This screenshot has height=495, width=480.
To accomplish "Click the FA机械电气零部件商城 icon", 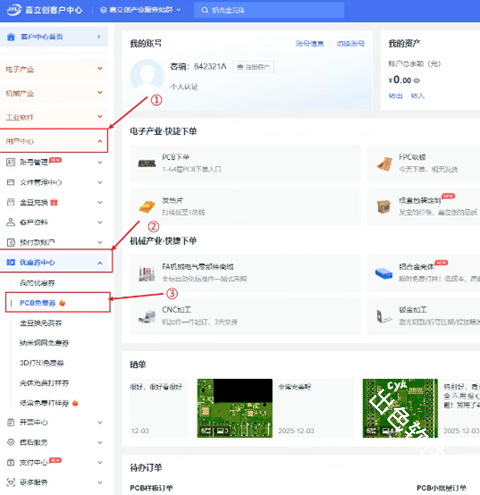I will 147,273.
